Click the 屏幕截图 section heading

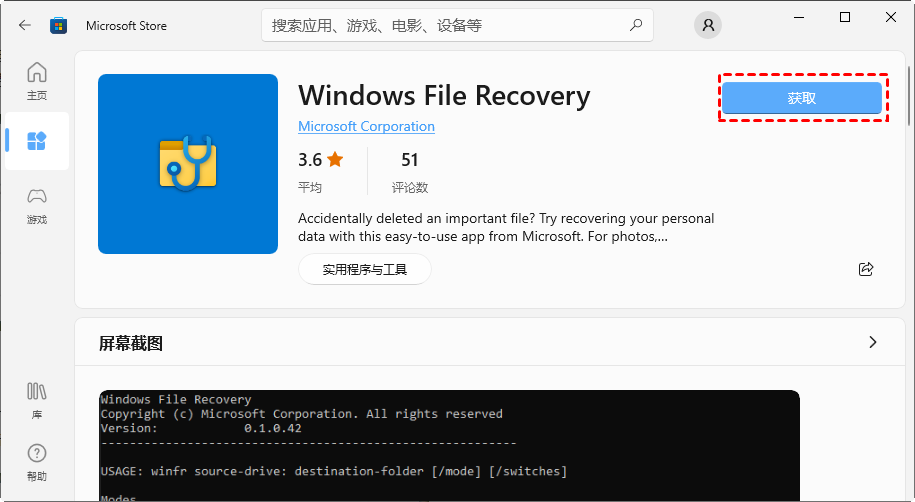(x=131, y=343)
